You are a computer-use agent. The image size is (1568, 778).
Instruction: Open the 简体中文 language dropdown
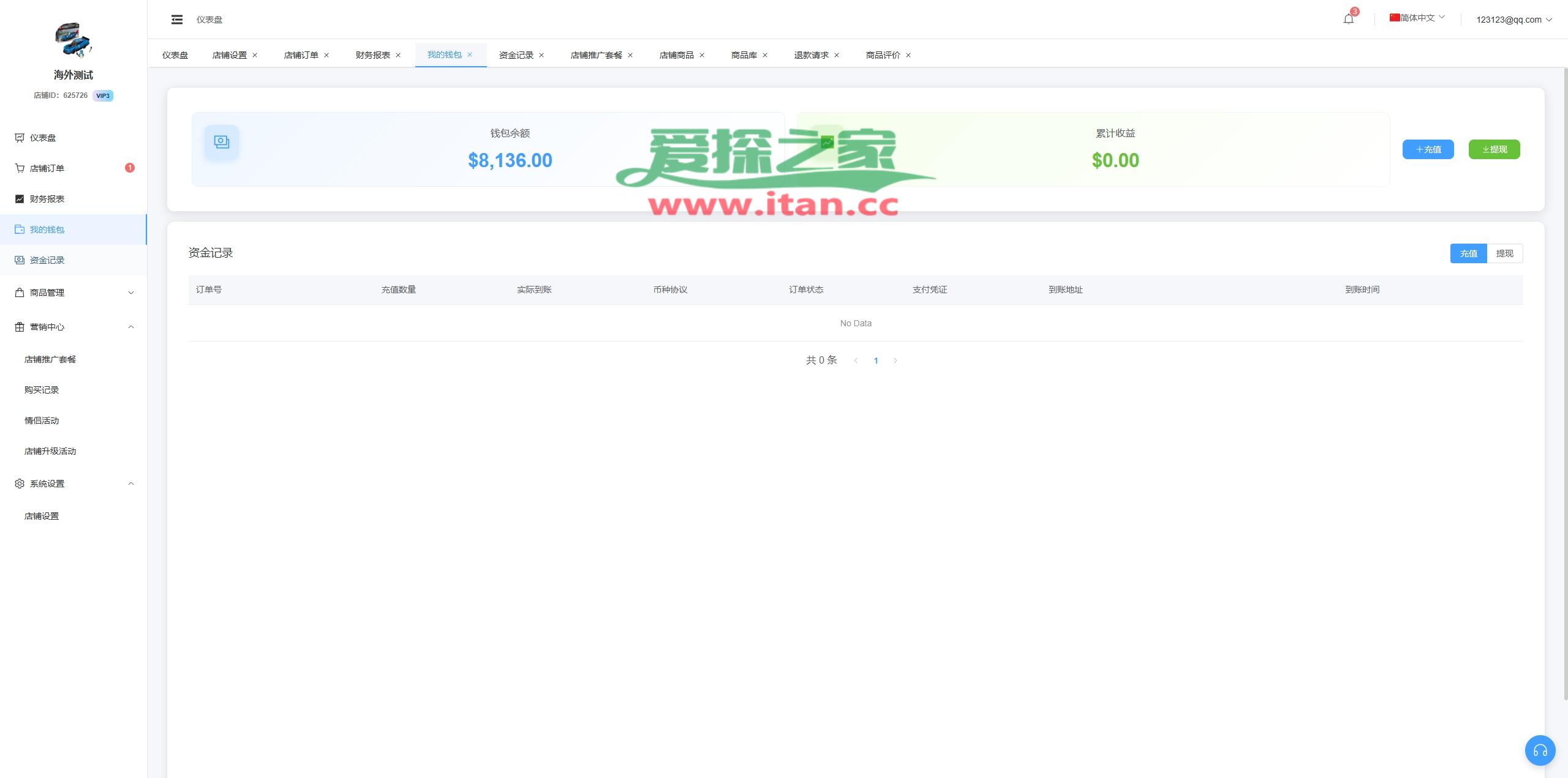(x=1417, y=18)
